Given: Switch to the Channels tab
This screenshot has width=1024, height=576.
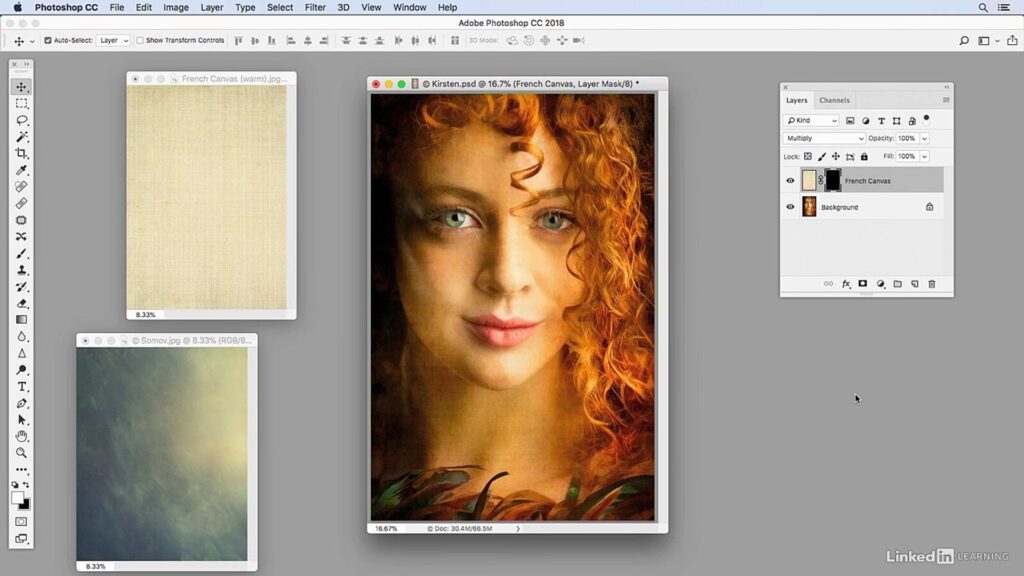Looking at the screenshot, I should (x=834, y=100).
